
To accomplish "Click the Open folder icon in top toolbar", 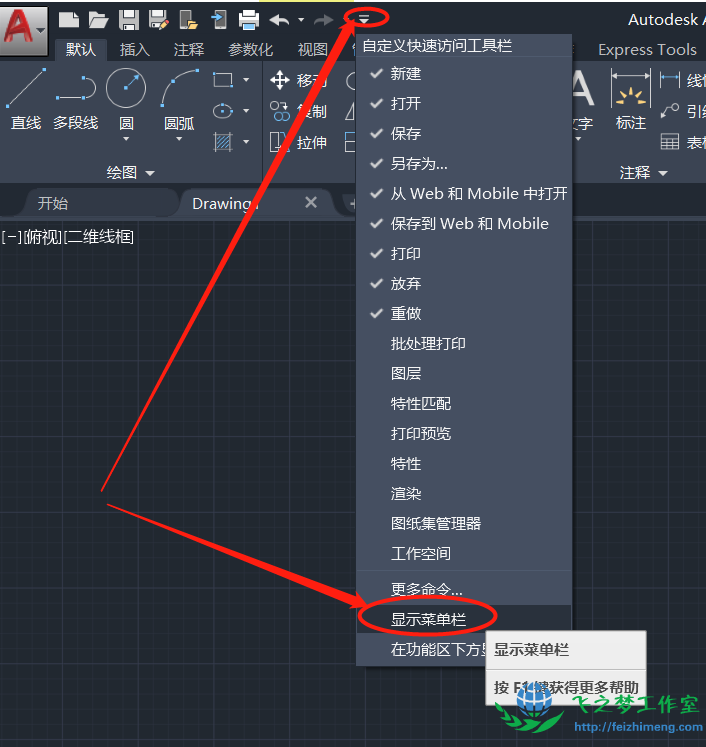I will pyautogui.click(x=98, y=19).
